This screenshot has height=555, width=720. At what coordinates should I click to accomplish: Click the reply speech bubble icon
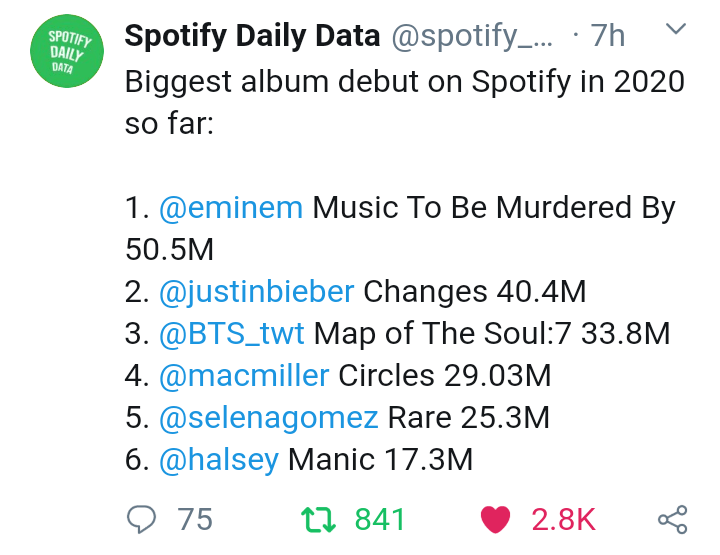140,519
